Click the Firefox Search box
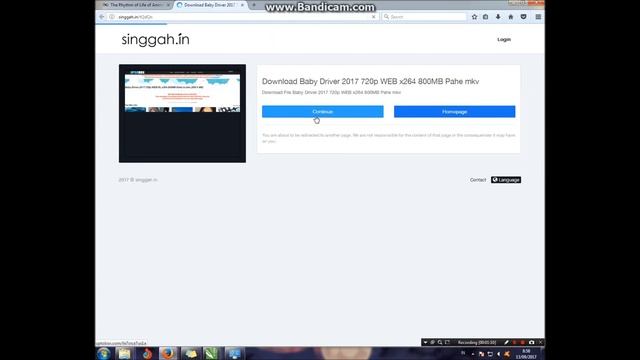 pyautogui.click(x=424, y=17)
